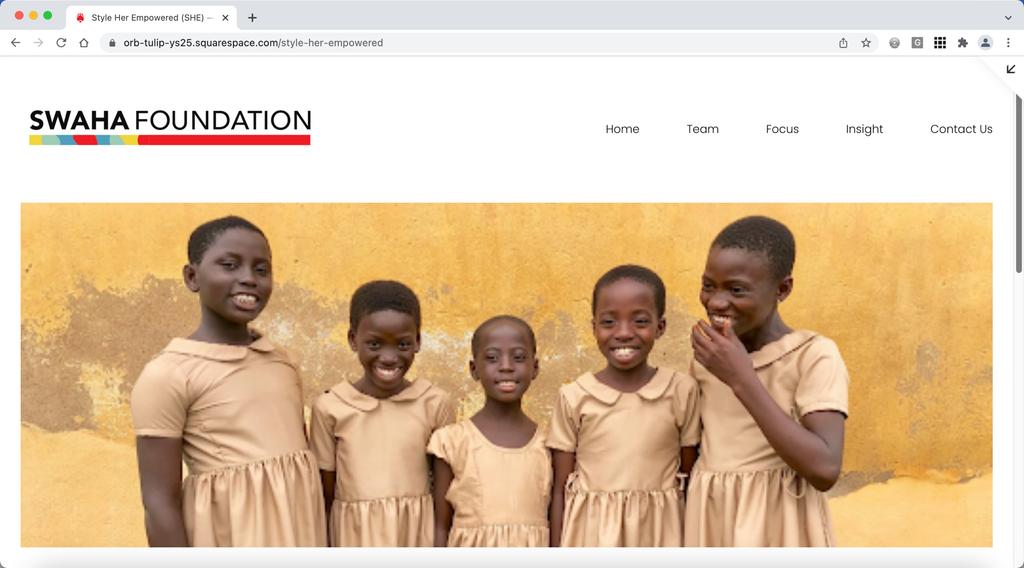Bookmark this page with the star icon
Screen dimensions: 1024x568
coord(866,42)
